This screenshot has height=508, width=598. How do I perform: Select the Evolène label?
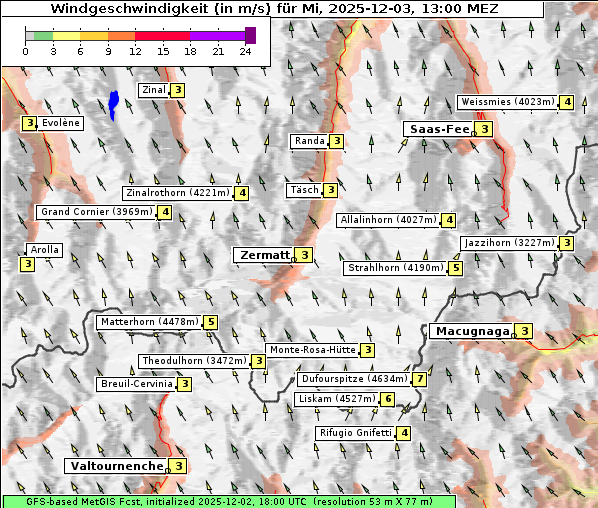pos(61,123)
